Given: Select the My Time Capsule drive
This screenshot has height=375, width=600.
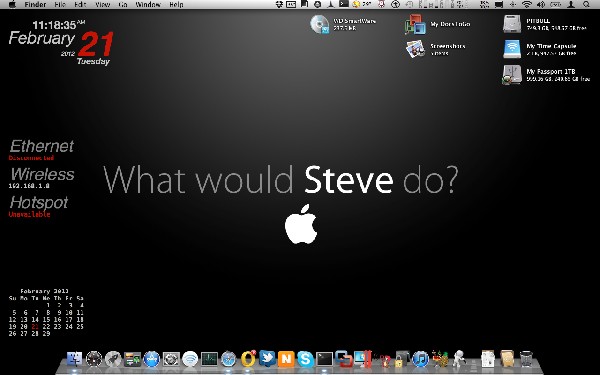Looking at the screenshot, I should (512, 49).
